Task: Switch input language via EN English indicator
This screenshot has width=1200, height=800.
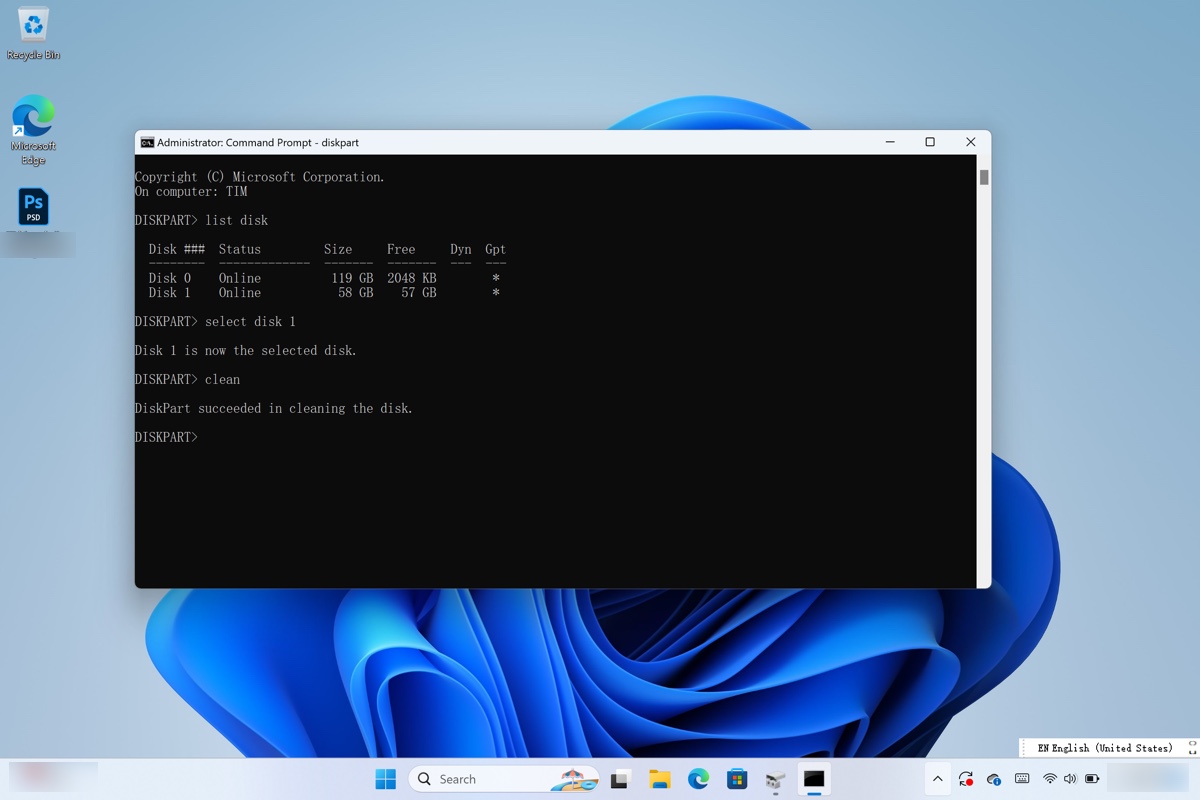Action: pos(1107,747)
